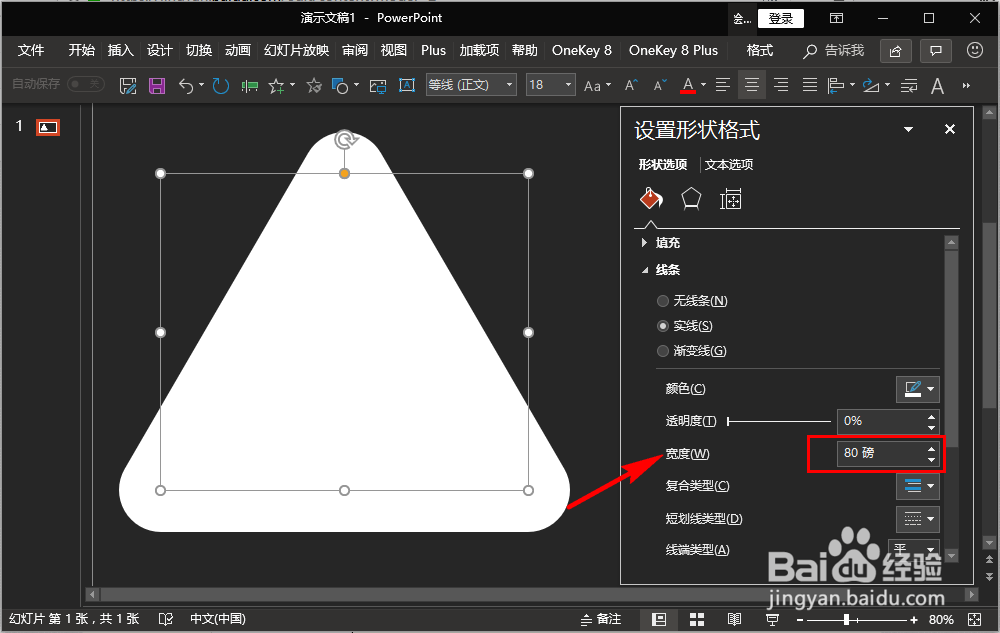Align text left
Screen dimensions: 1000x633
tap(723, 85)
